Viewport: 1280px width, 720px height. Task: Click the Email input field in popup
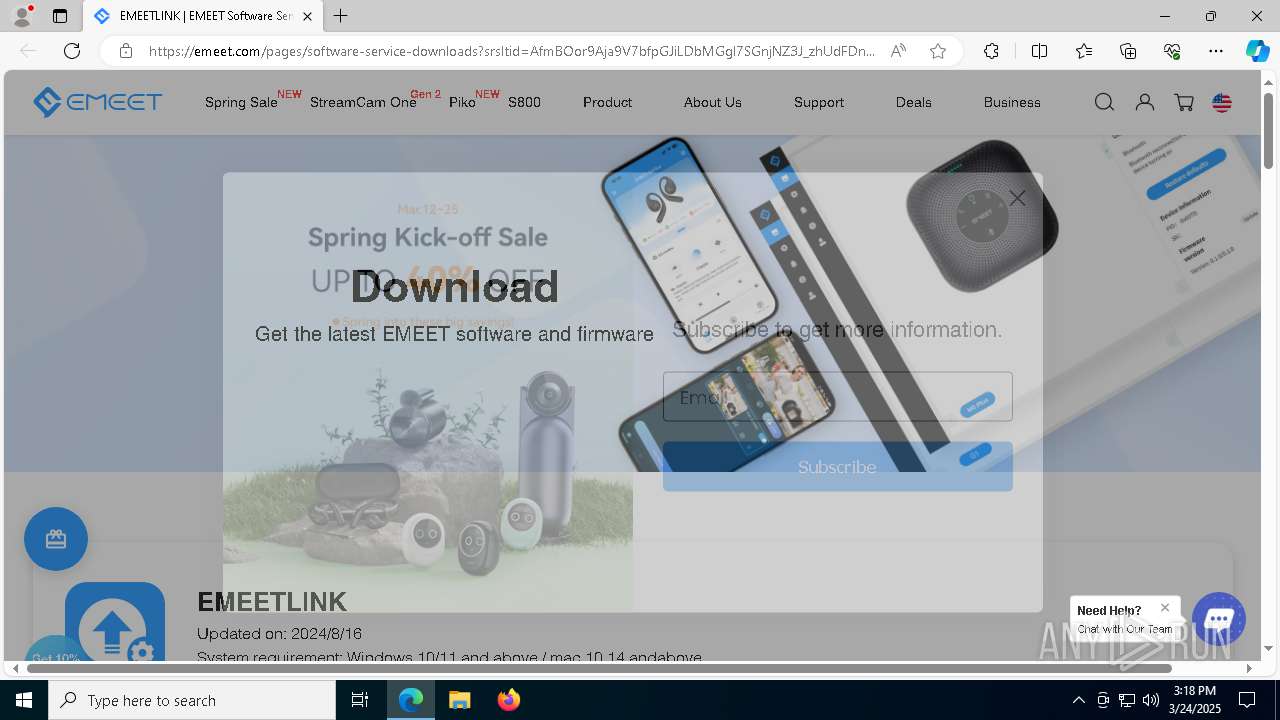(x=837, y=397)
